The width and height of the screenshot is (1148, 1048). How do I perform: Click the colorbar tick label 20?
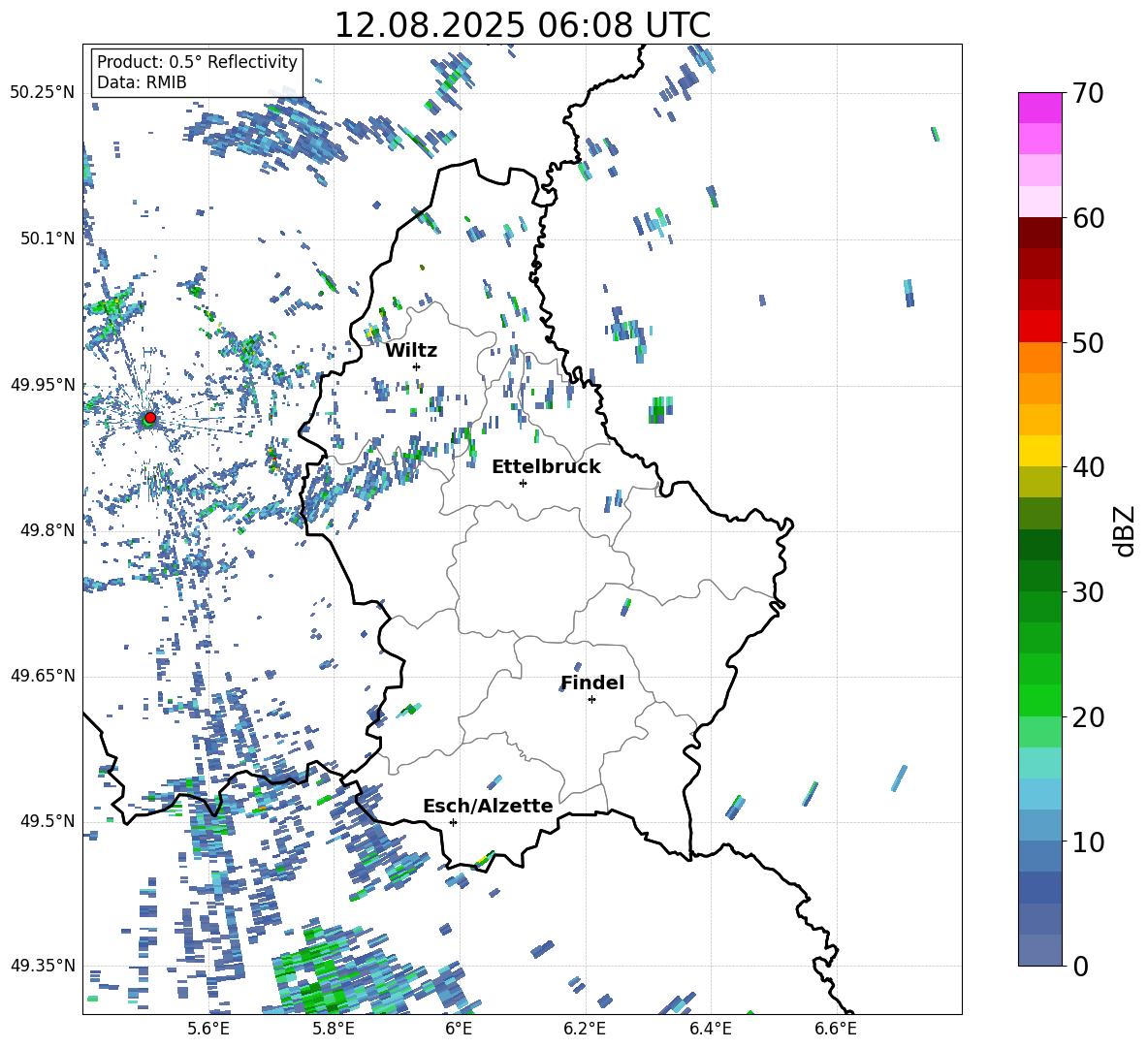point(1089,717)
